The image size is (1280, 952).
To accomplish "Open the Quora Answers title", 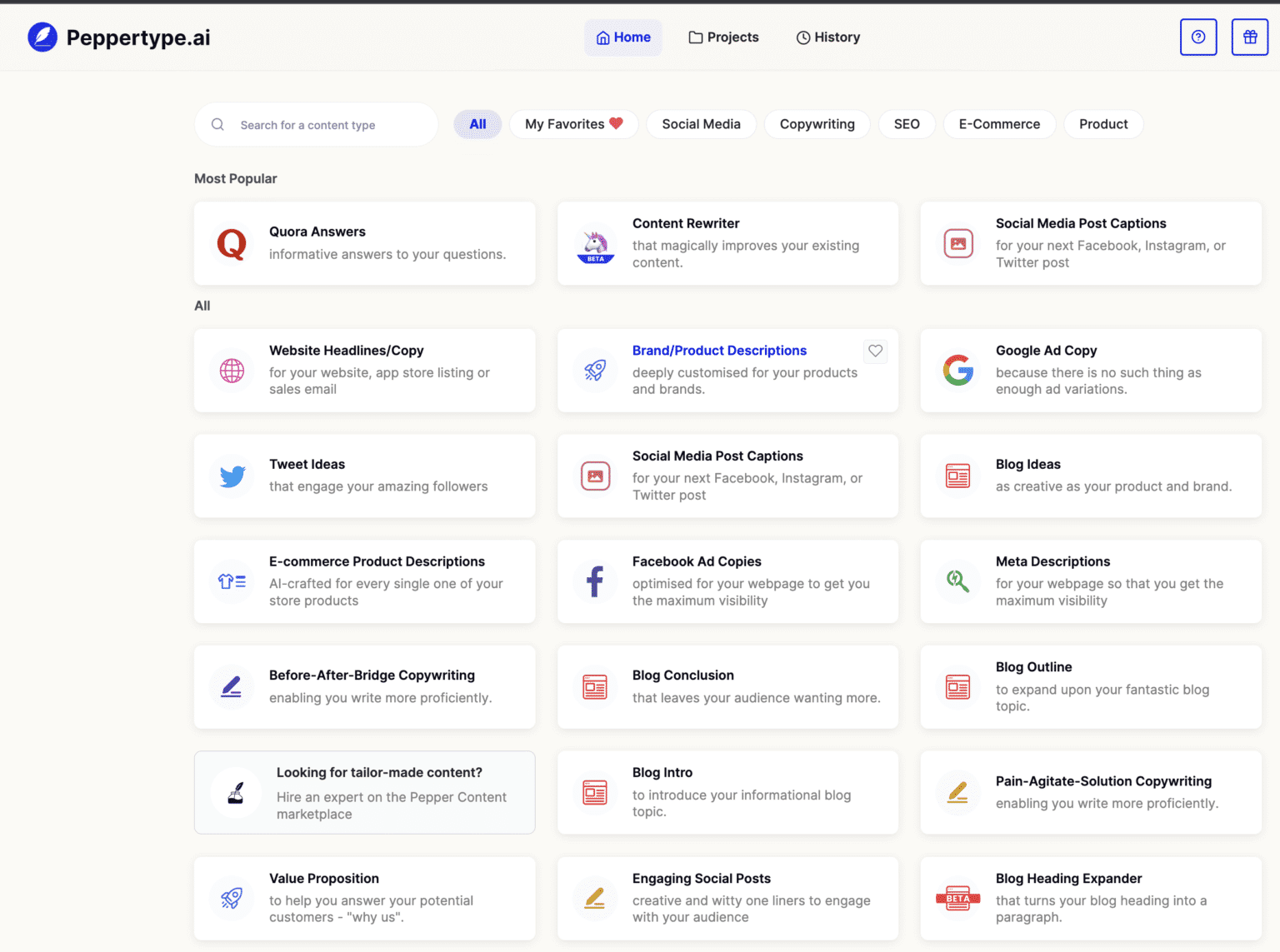I will (317, 232).
